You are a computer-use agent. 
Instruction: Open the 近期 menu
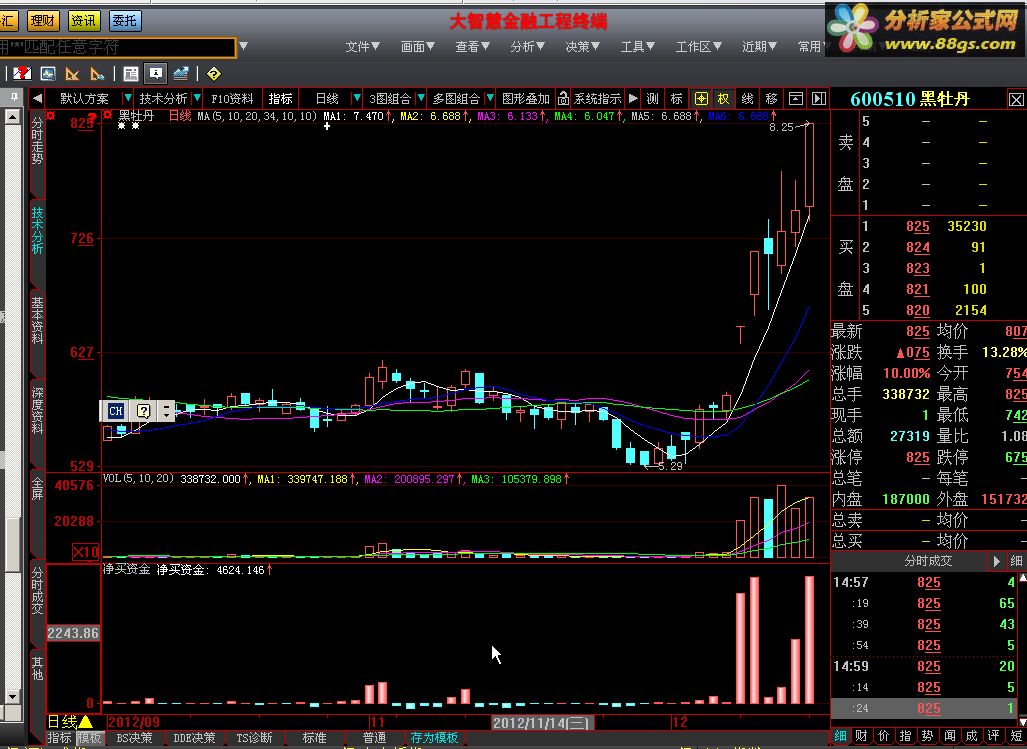759,46
